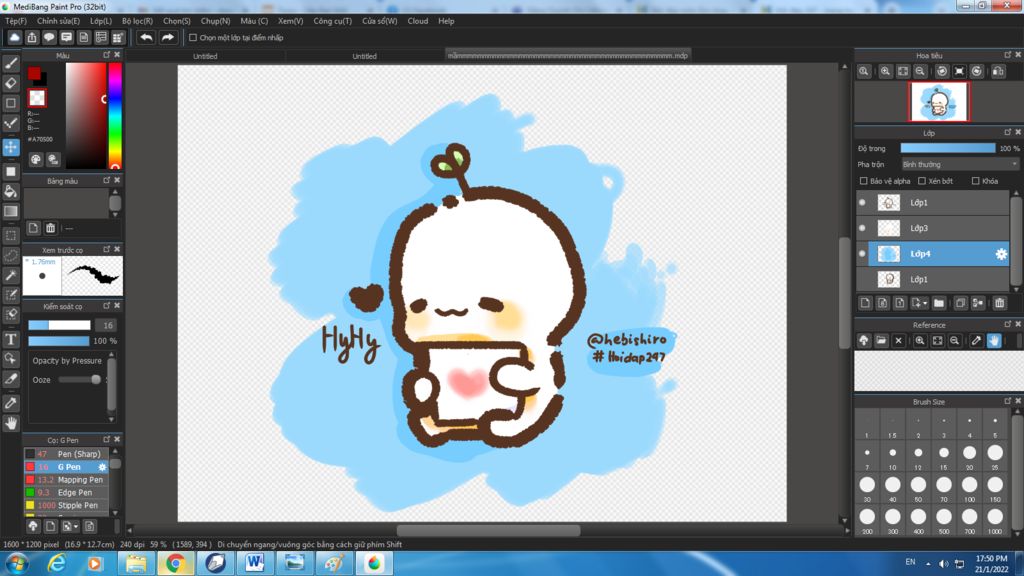Show the bottom Lớp1 layer
Image resolution: width=1024 pixels, height=576 pixels.
pos(862,279)
